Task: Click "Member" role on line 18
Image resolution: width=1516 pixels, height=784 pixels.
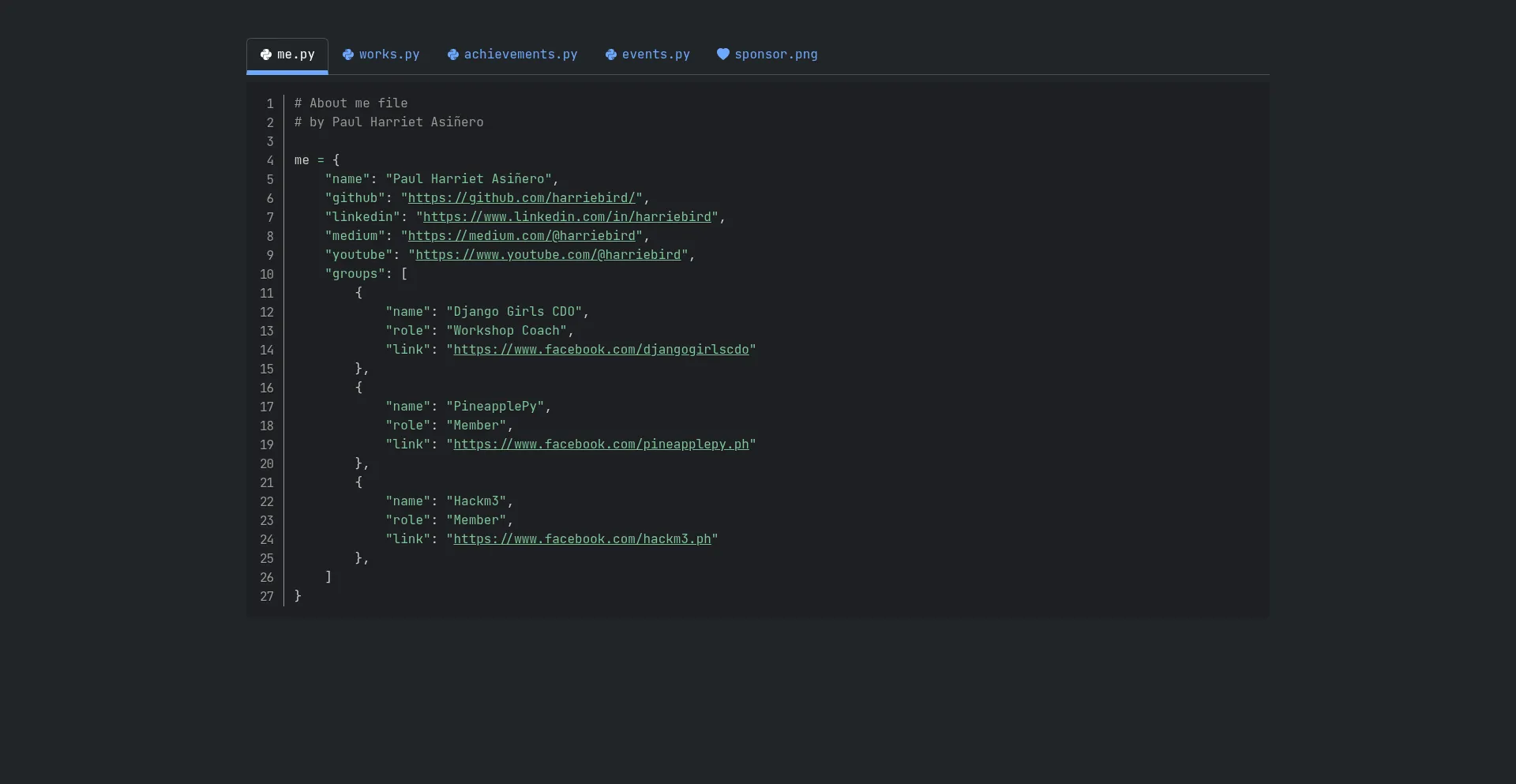Action: click(x=477, y=426)
